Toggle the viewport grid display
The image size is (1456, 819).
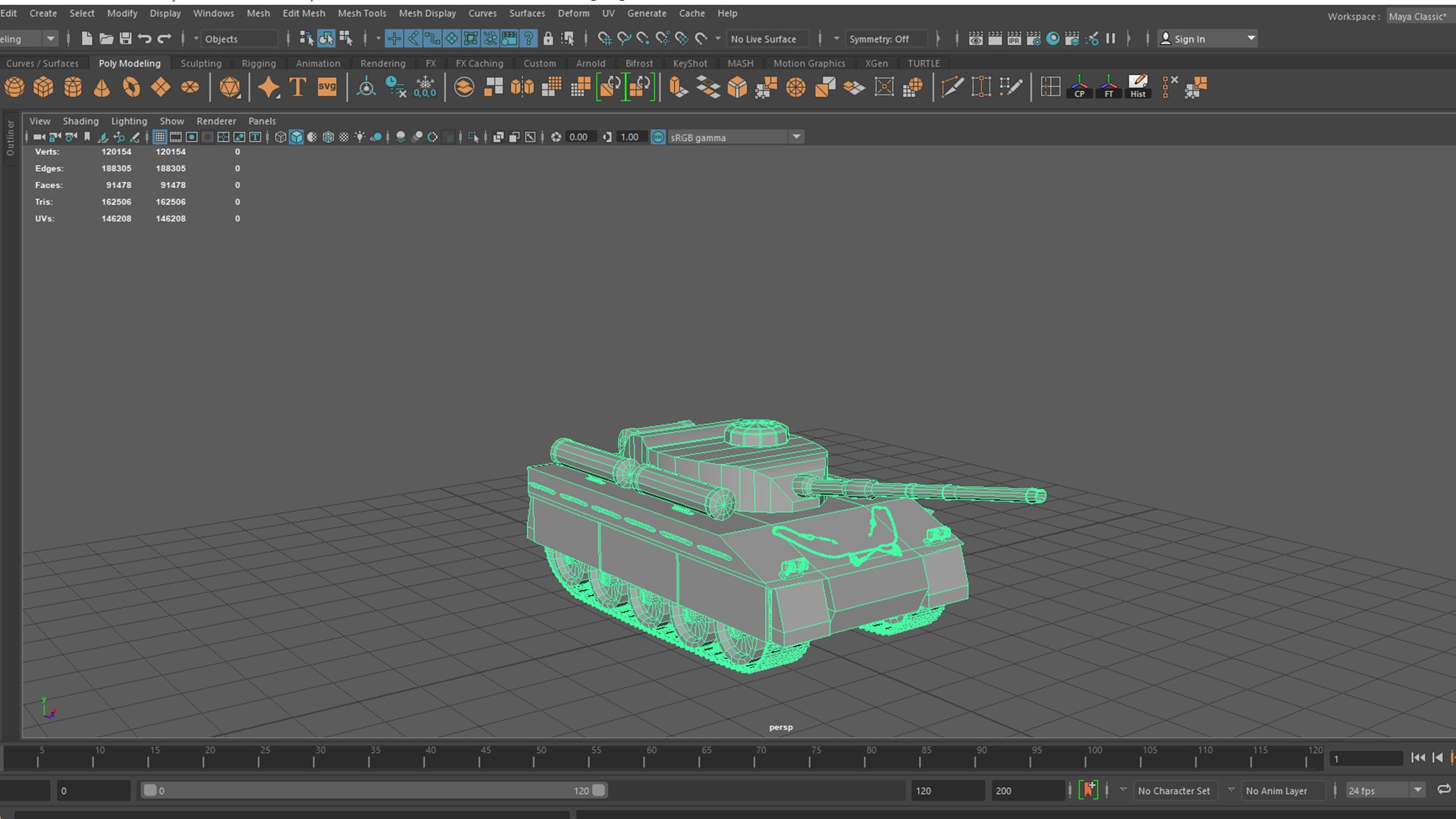pyautogui.click(x=159, y=137)
